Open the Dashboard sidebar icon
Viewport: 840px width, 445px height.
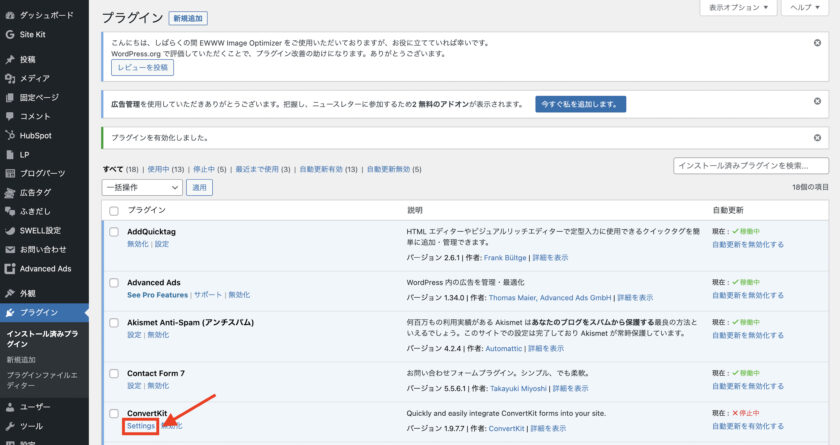click(10, 16)
